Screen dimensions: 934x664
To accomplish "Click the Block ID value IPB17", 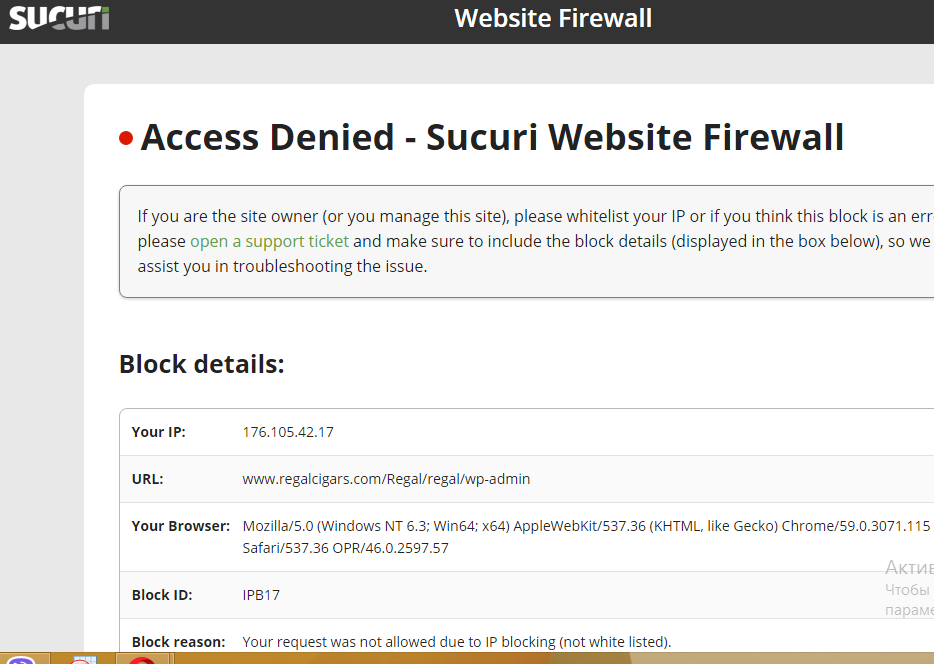I will tap(261, 595).
